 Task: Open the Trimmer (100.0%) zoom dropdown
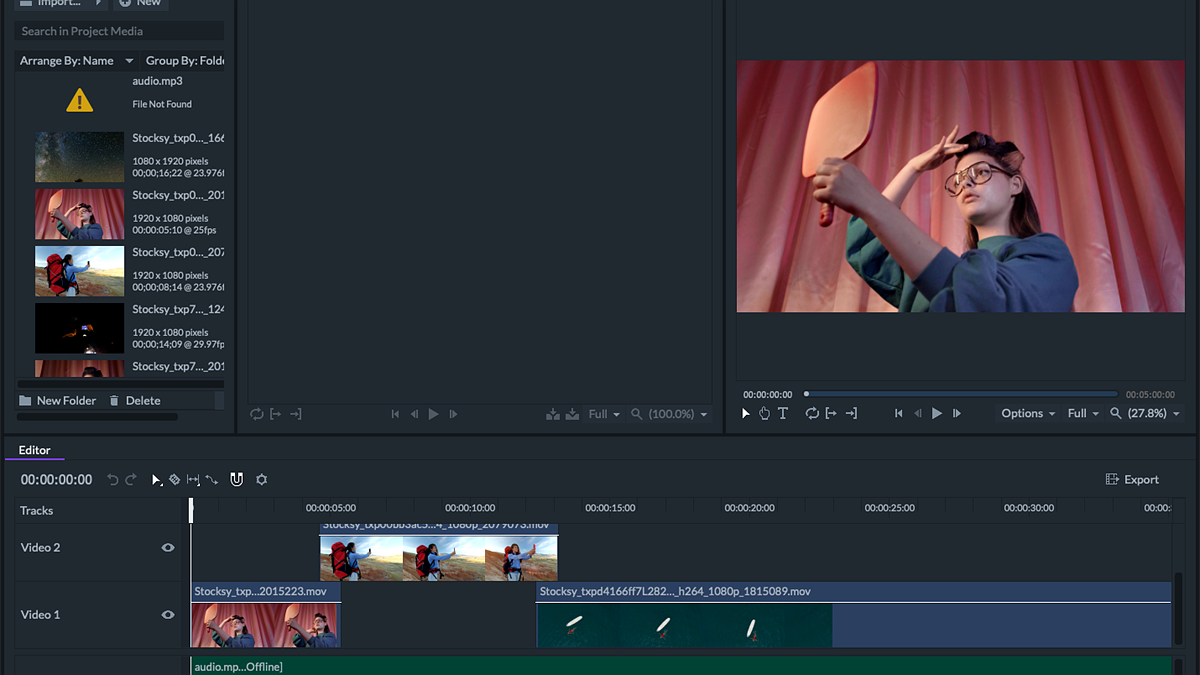coord(678,414)
